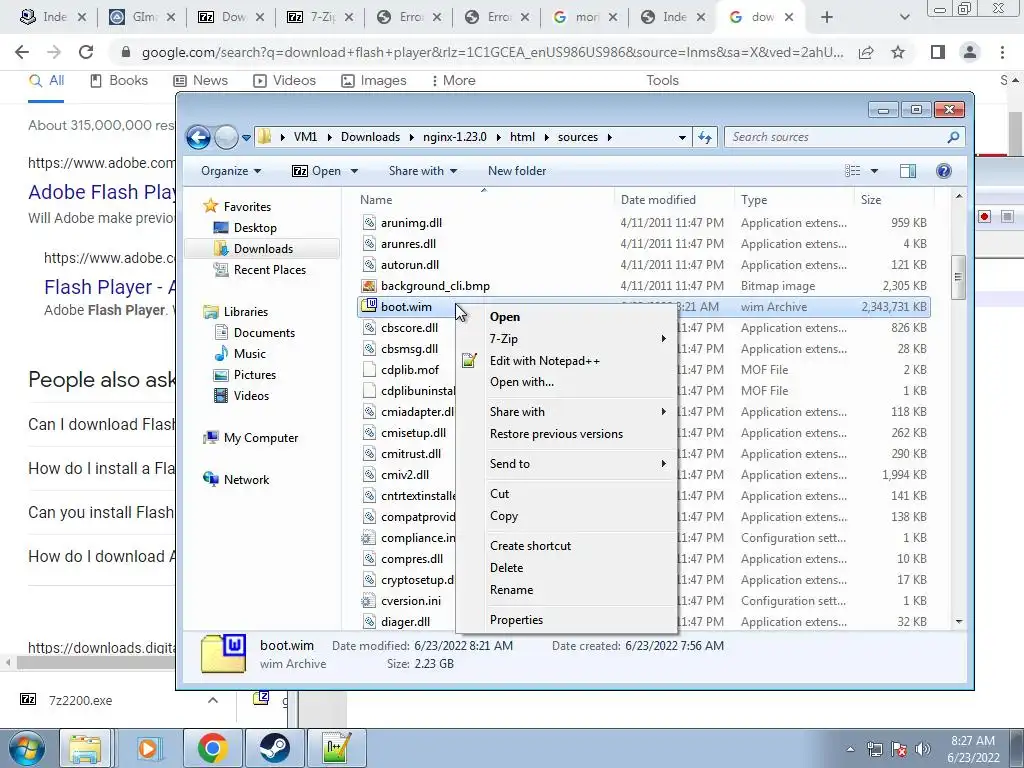1024x768 pixels.
Task: Click html in the address breadcrumb
Action: pos(522,137)
